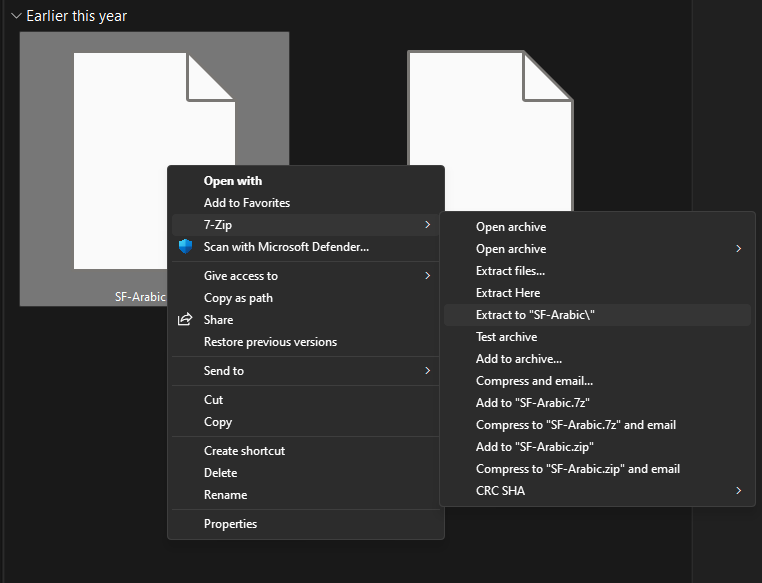Select 'Add to "SF-Arabic.7z"'
This screenshot has width=762, height=583.
597,403
